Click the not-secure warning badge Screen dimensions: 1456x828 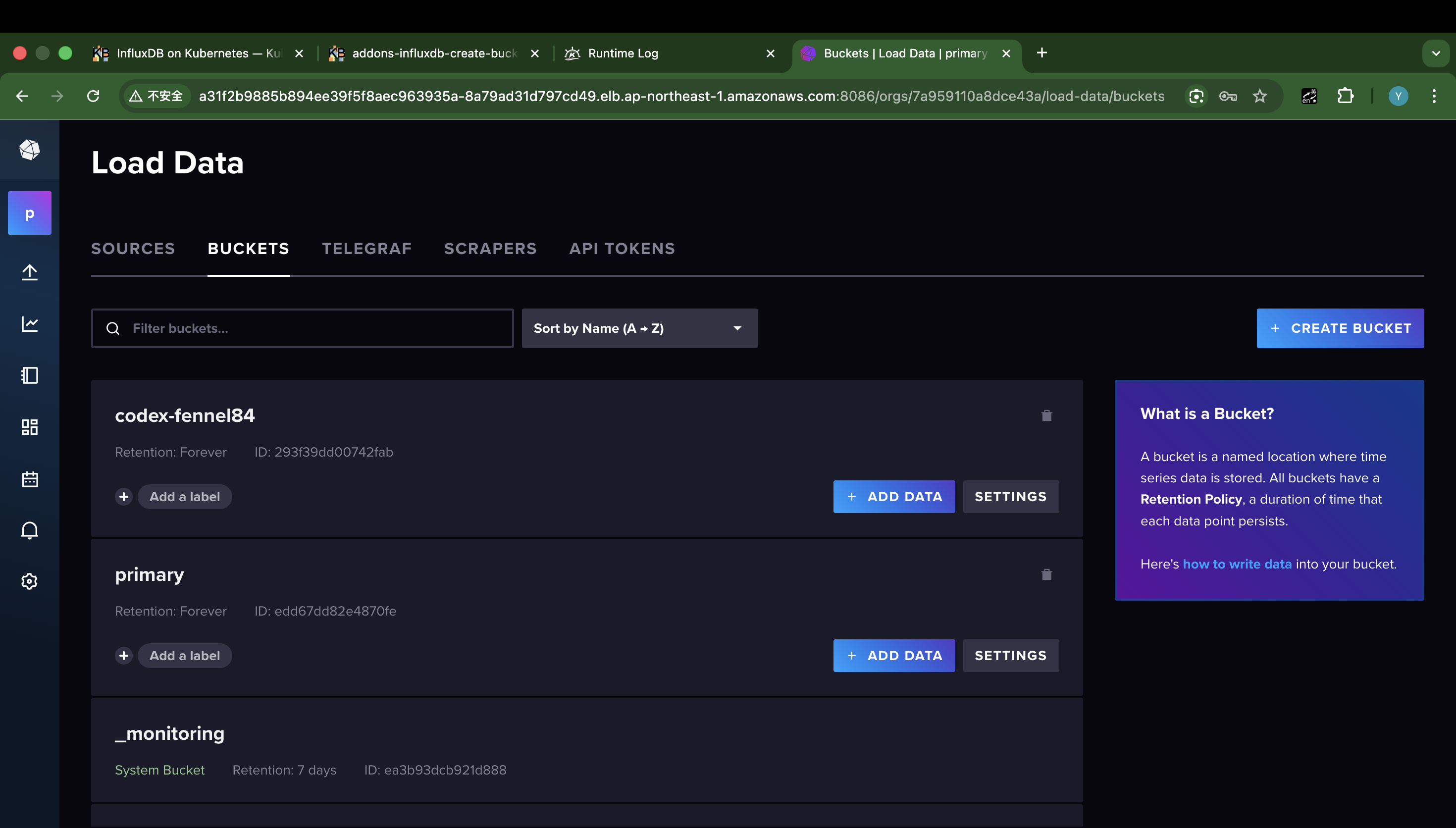[x=156, y=96]
